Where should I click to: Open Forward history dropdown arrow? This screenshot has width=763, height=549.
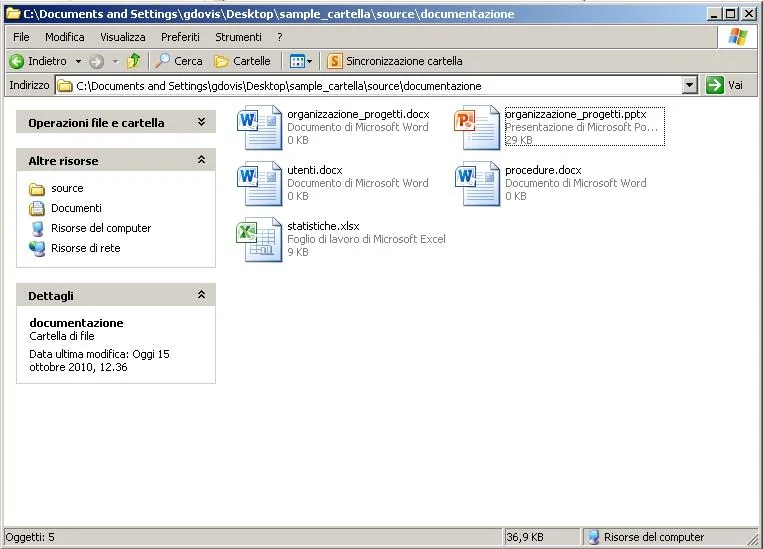tap(115, 61)
